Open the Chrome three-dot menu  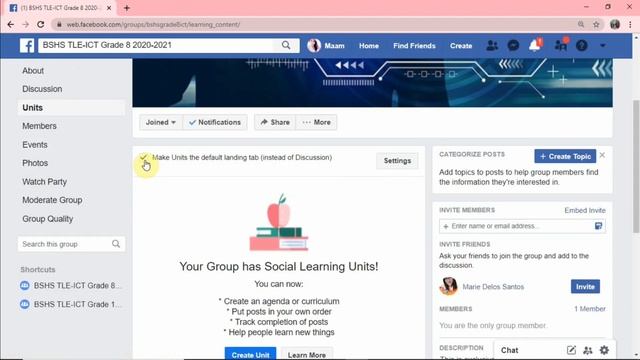[x=630, y=24]
